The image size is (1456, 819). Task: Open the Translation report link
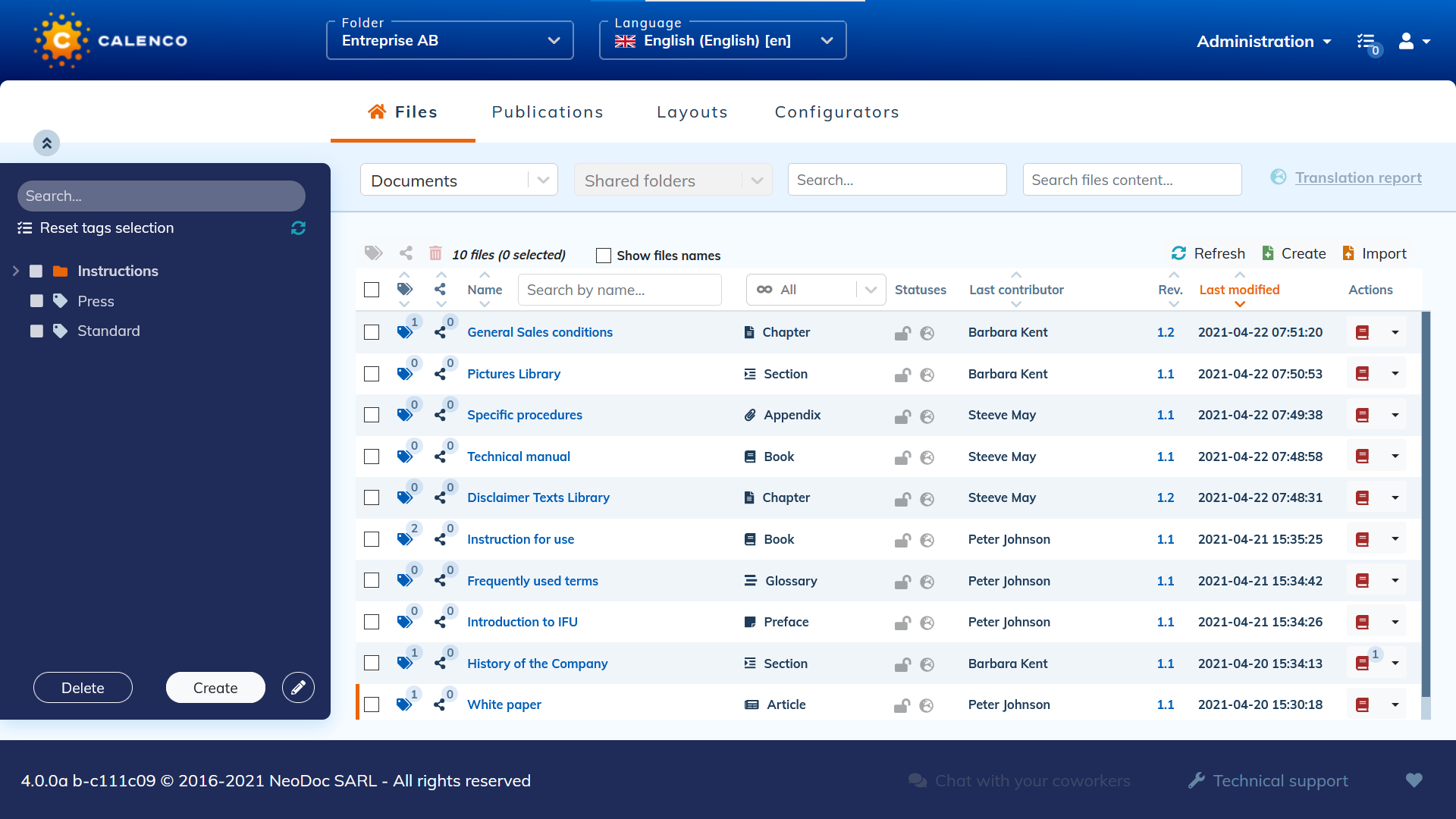1357,177
